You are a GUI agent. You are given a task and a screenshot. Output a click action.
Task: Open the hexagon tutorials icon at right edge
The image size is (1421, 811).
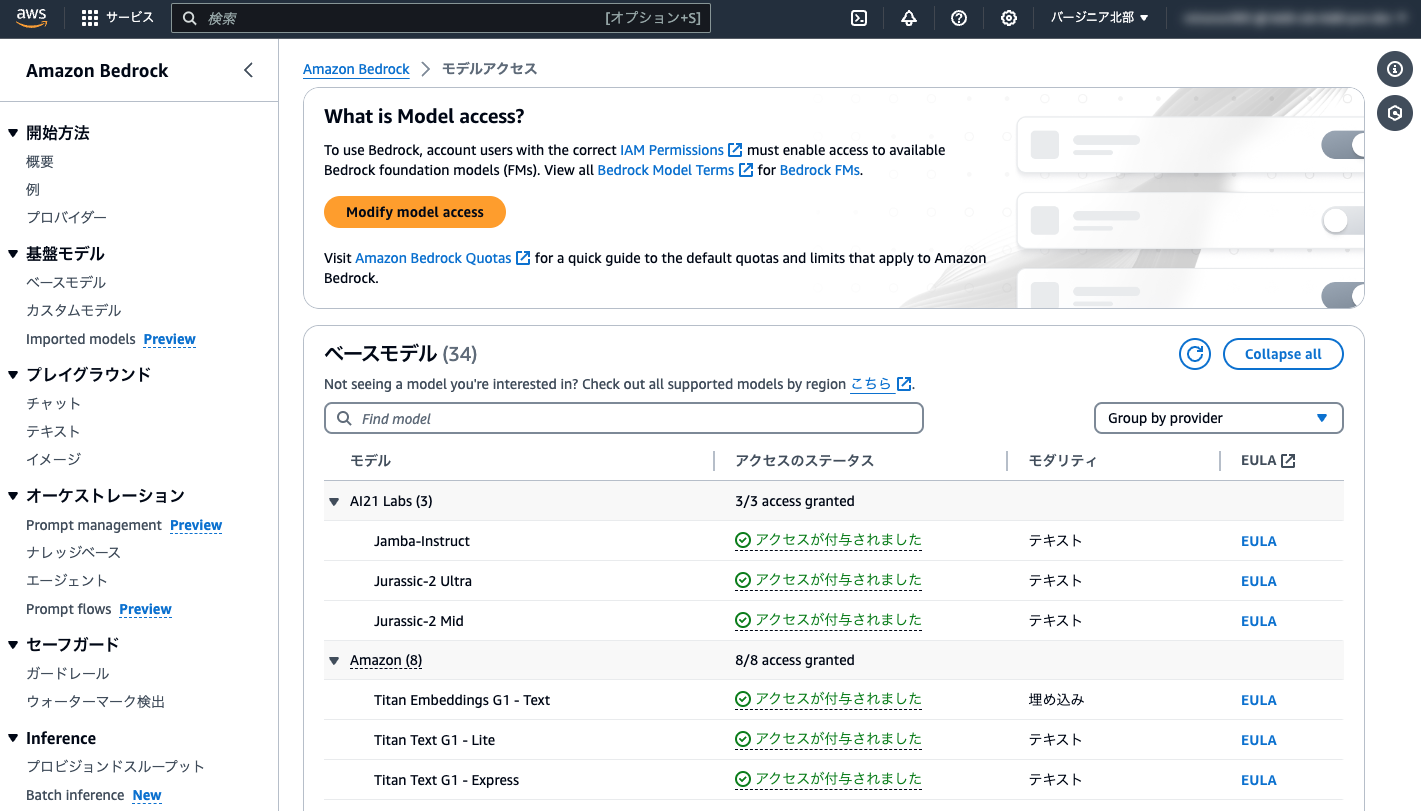1395,113
